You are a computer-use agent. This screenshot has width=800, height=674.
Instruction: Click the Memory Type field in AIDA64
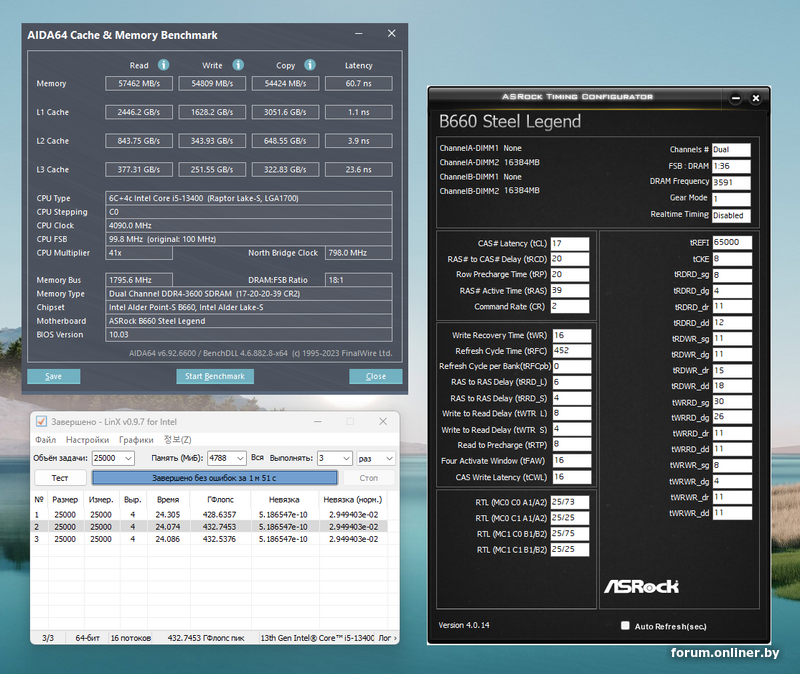[x=249, y=293]
